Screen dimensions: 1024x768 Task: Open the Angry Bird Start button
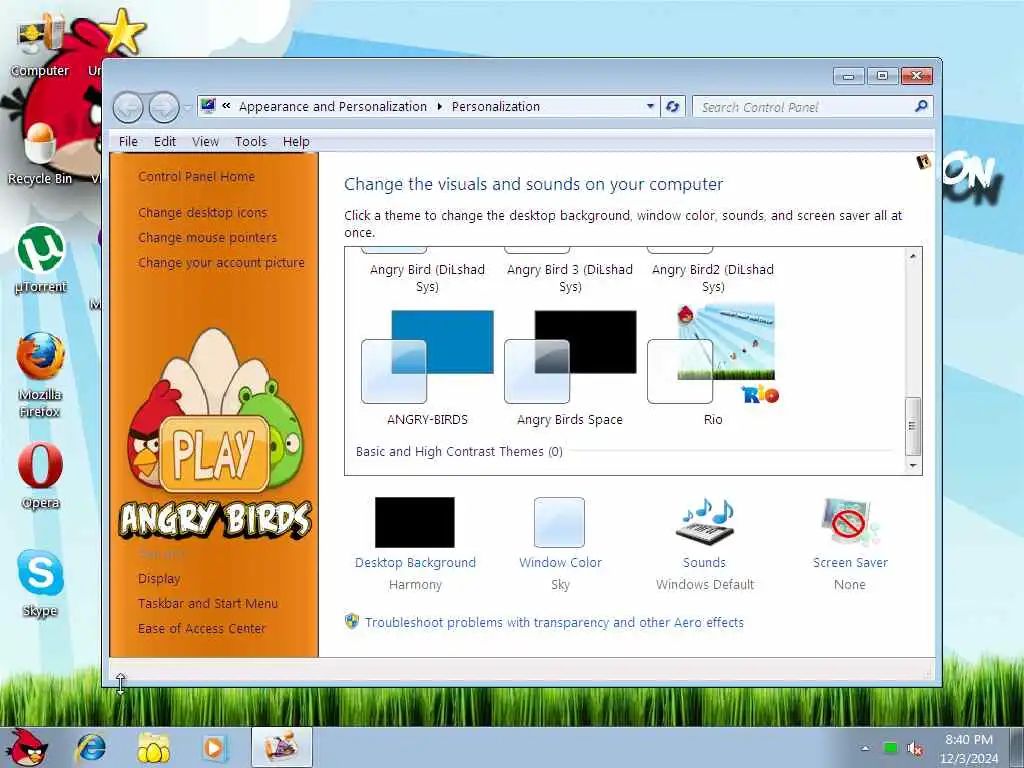click(x=26, y=746)
